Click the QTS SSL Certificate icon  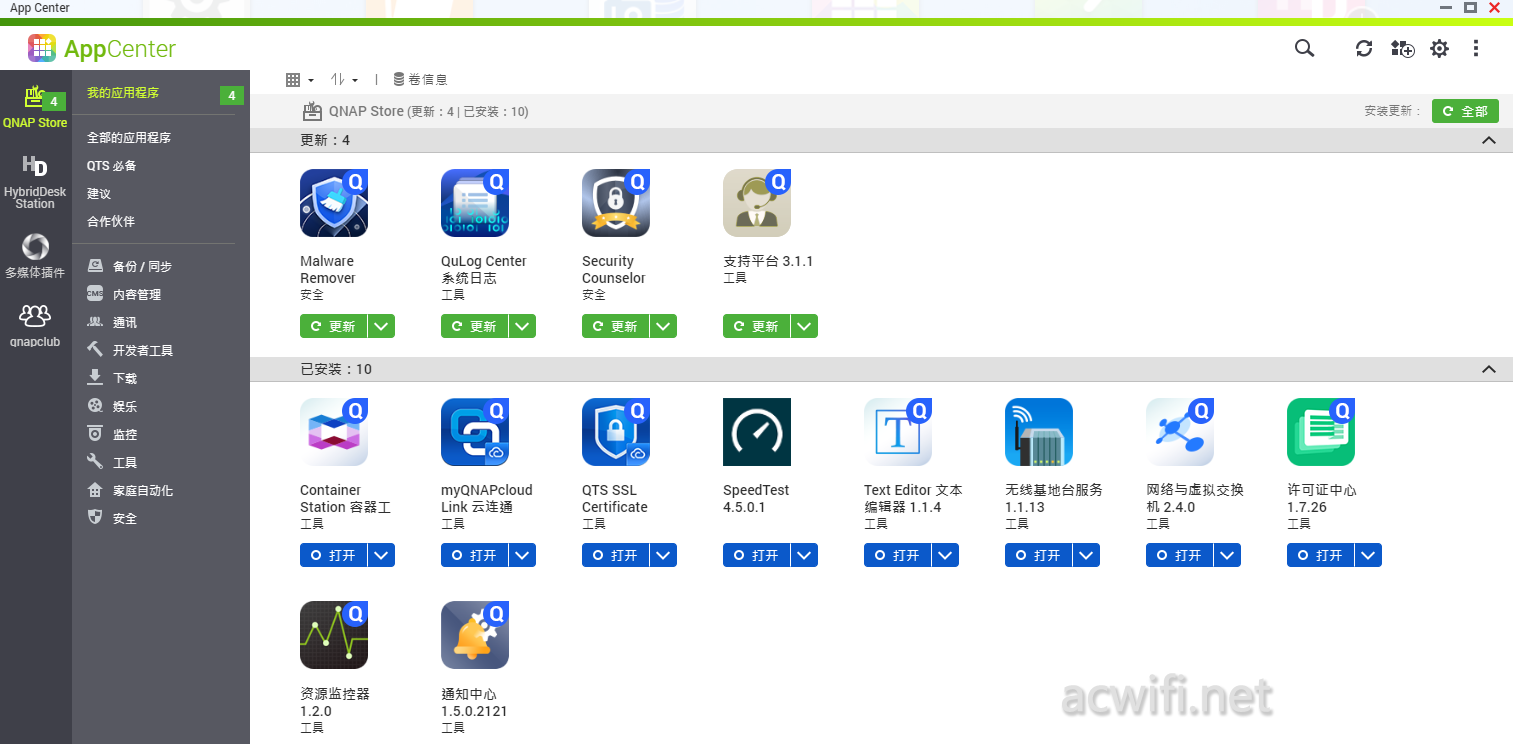click(x=616, y=432)
